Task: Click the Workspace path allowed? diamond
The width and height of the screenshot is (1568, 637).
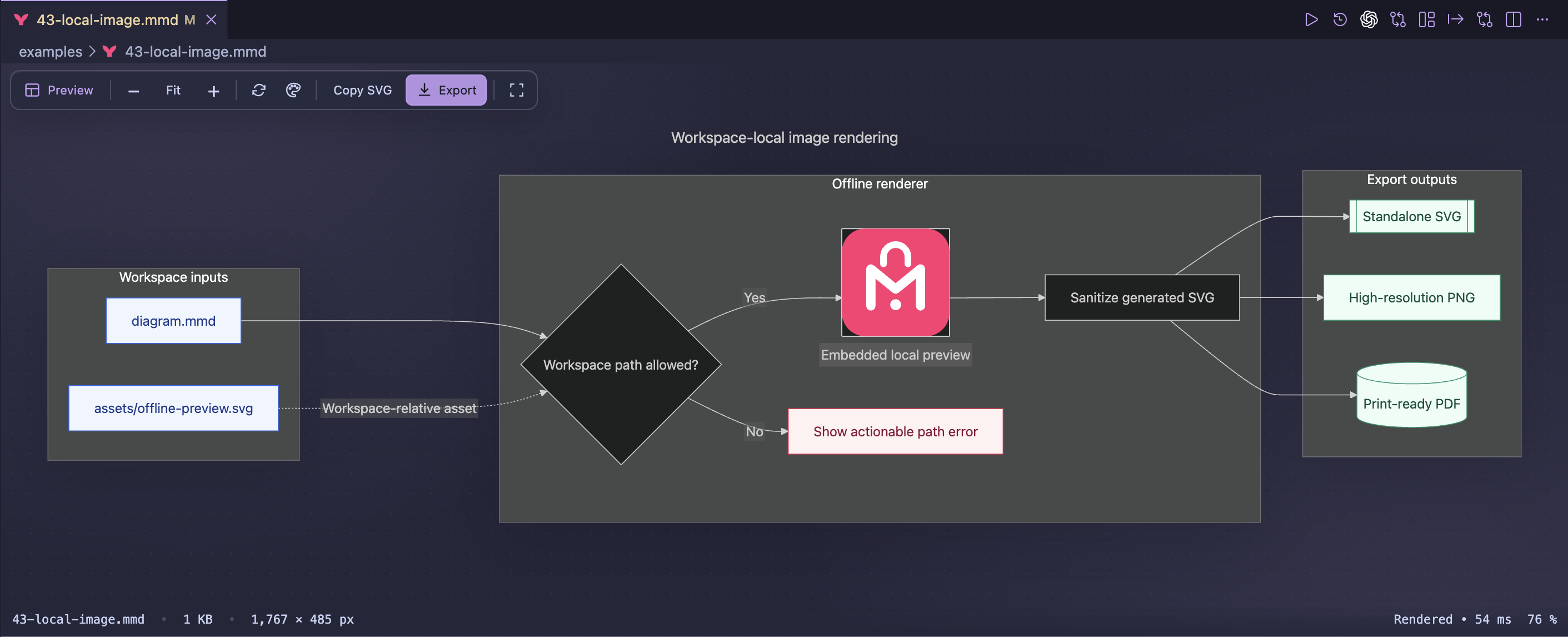Action: [621, 364]
